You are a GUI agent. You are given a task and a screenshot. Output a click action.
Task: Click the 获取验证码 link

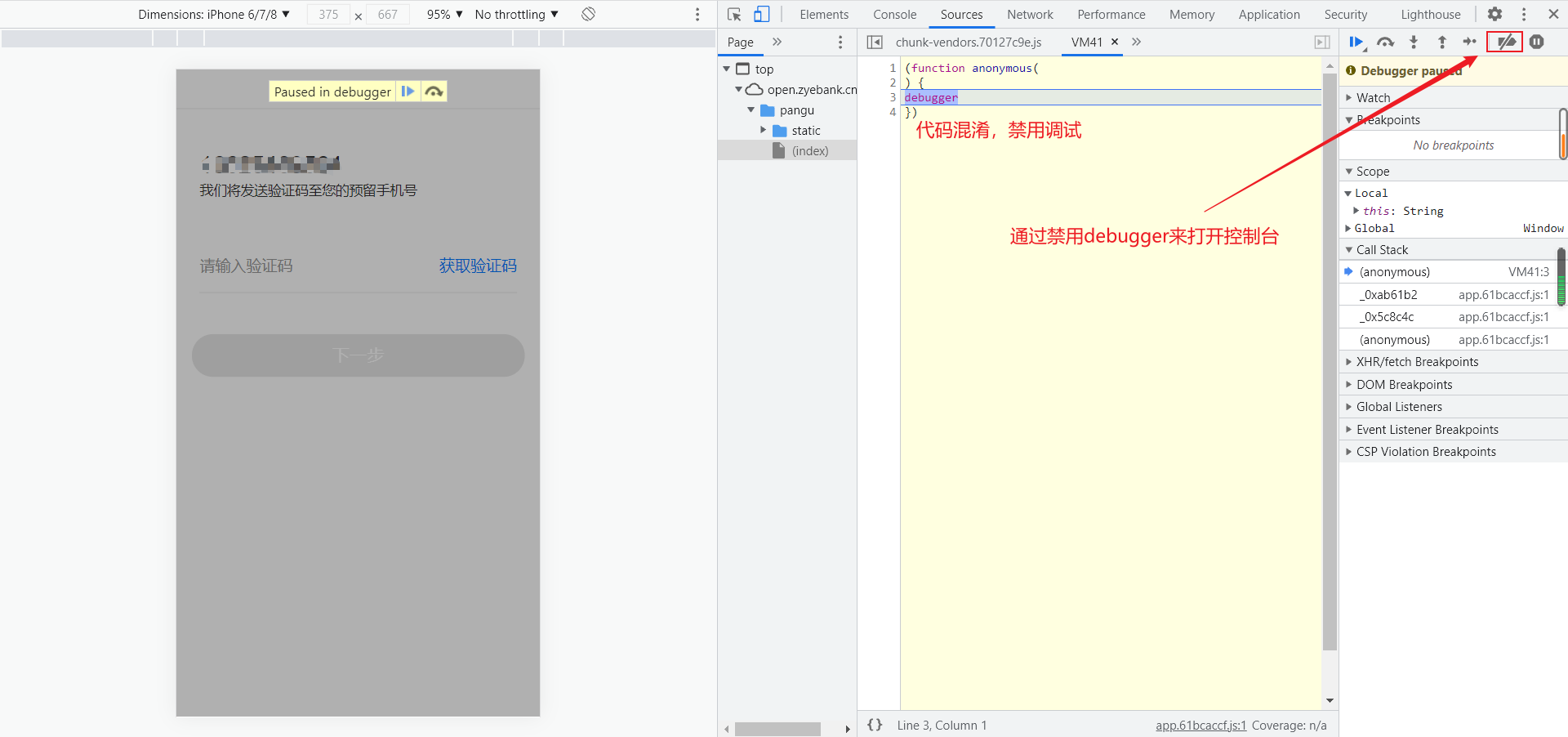[478, 266]
